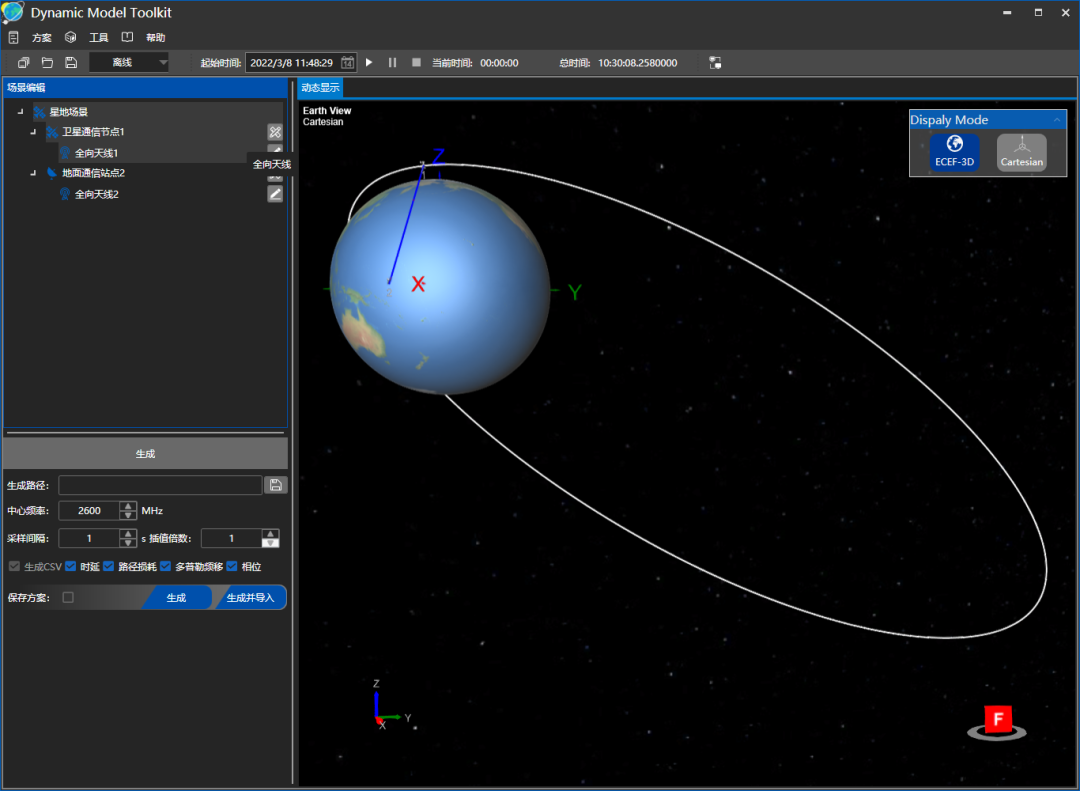The width and height of the screenshot is (1080, 791).
Task: Collapse the 星地场景 tree node
Action: coord(20,112)
